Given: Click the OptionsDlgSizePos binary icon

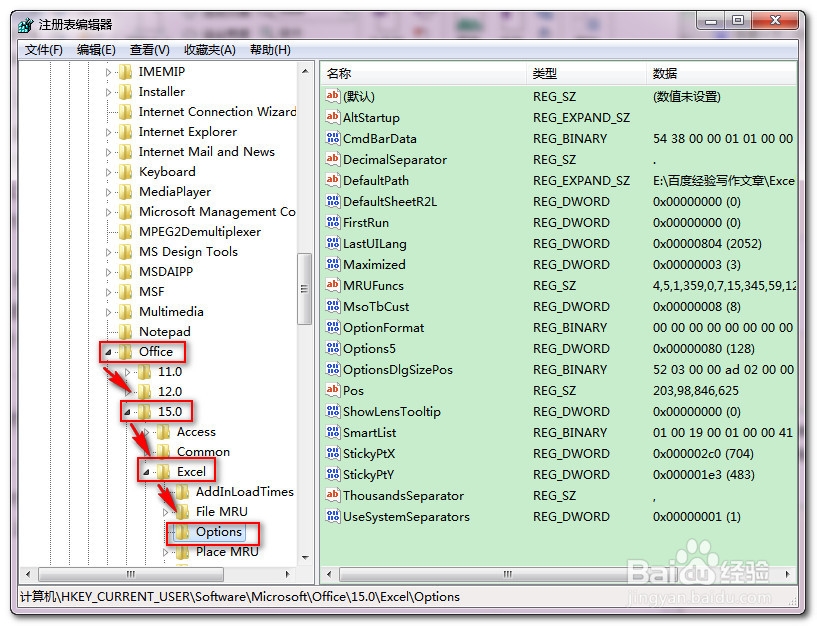Looking at the screenshot, I should (x=332, y=369).
